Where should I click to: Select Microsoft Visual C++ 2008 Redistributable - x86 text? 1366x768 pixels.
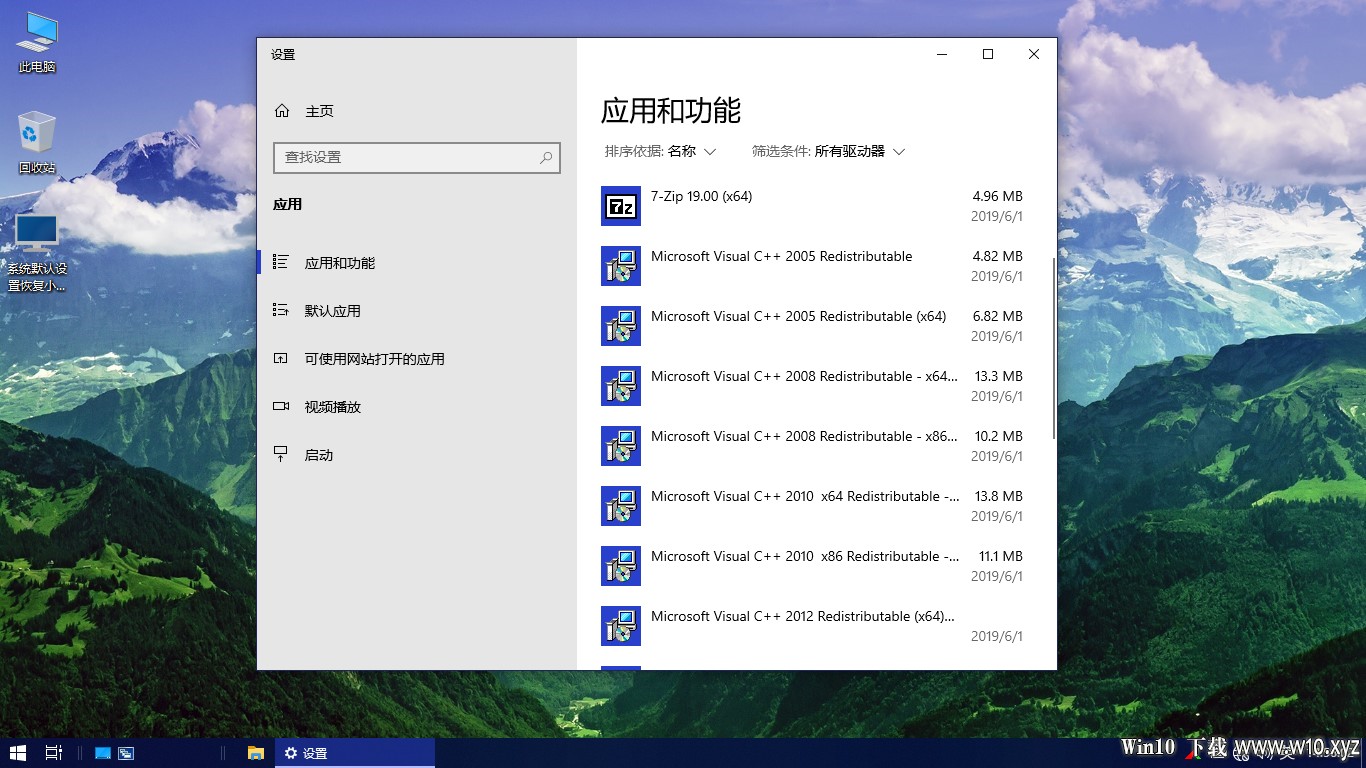click(x=804, y=436)
